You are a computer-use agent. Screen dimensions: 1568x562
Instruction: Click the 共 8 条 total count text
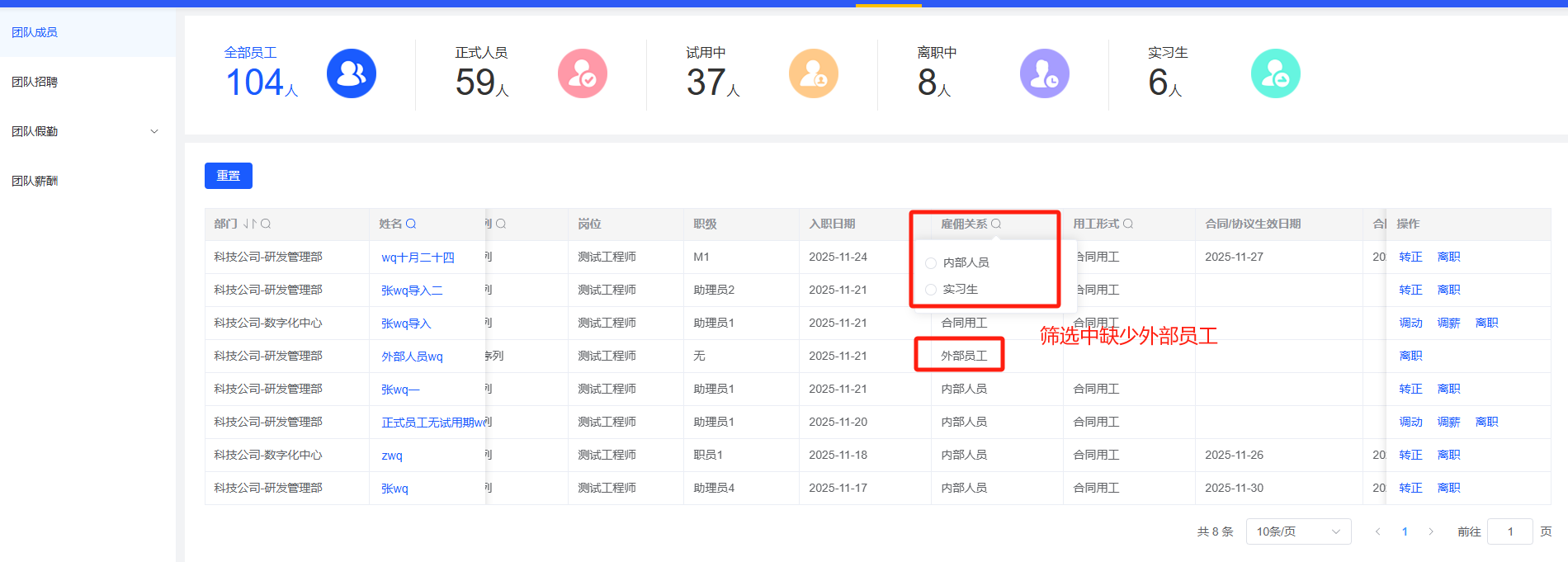pos(1215,531)
